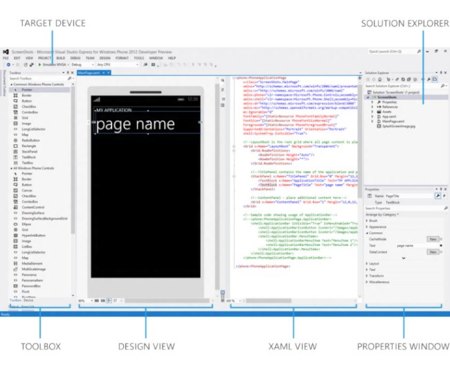The image size is (450, 370).
Task: Click the design view horizontal scrollbar
Action: (x=167, y=301)
